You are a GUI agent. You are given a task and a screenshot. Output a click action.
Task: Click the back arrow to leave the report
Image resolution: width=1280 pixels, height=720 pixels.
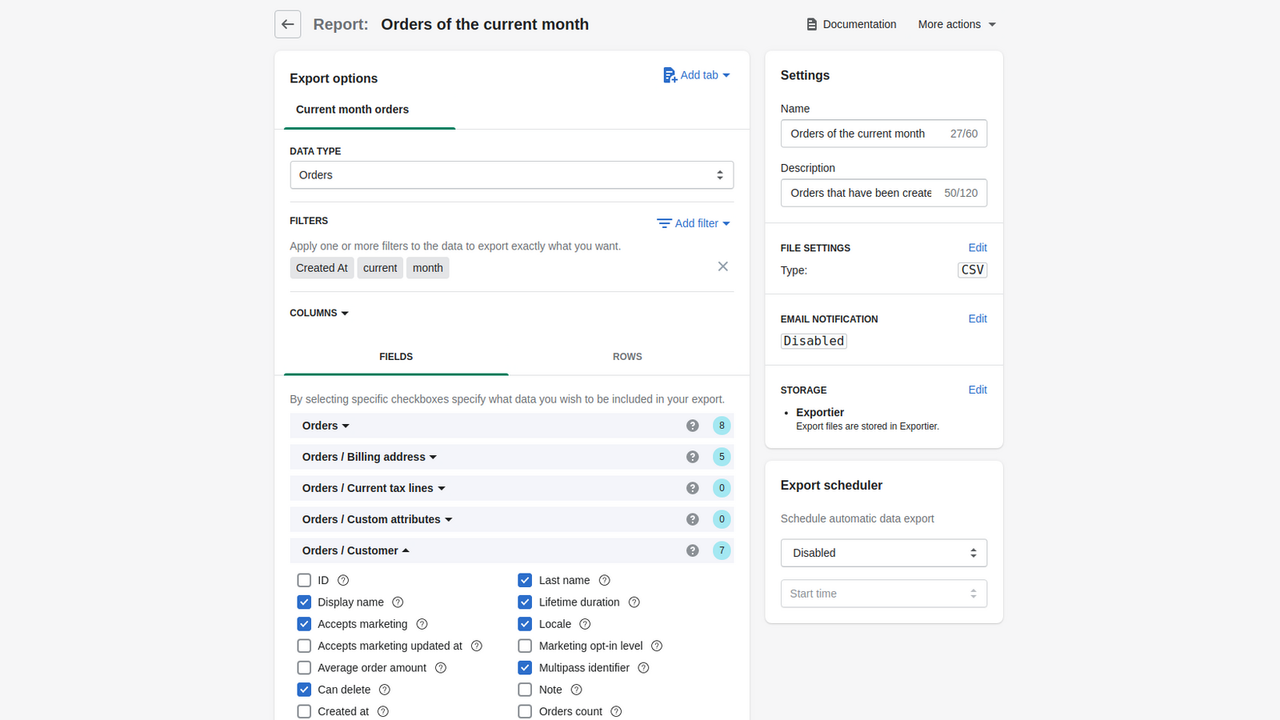[287, 24]
